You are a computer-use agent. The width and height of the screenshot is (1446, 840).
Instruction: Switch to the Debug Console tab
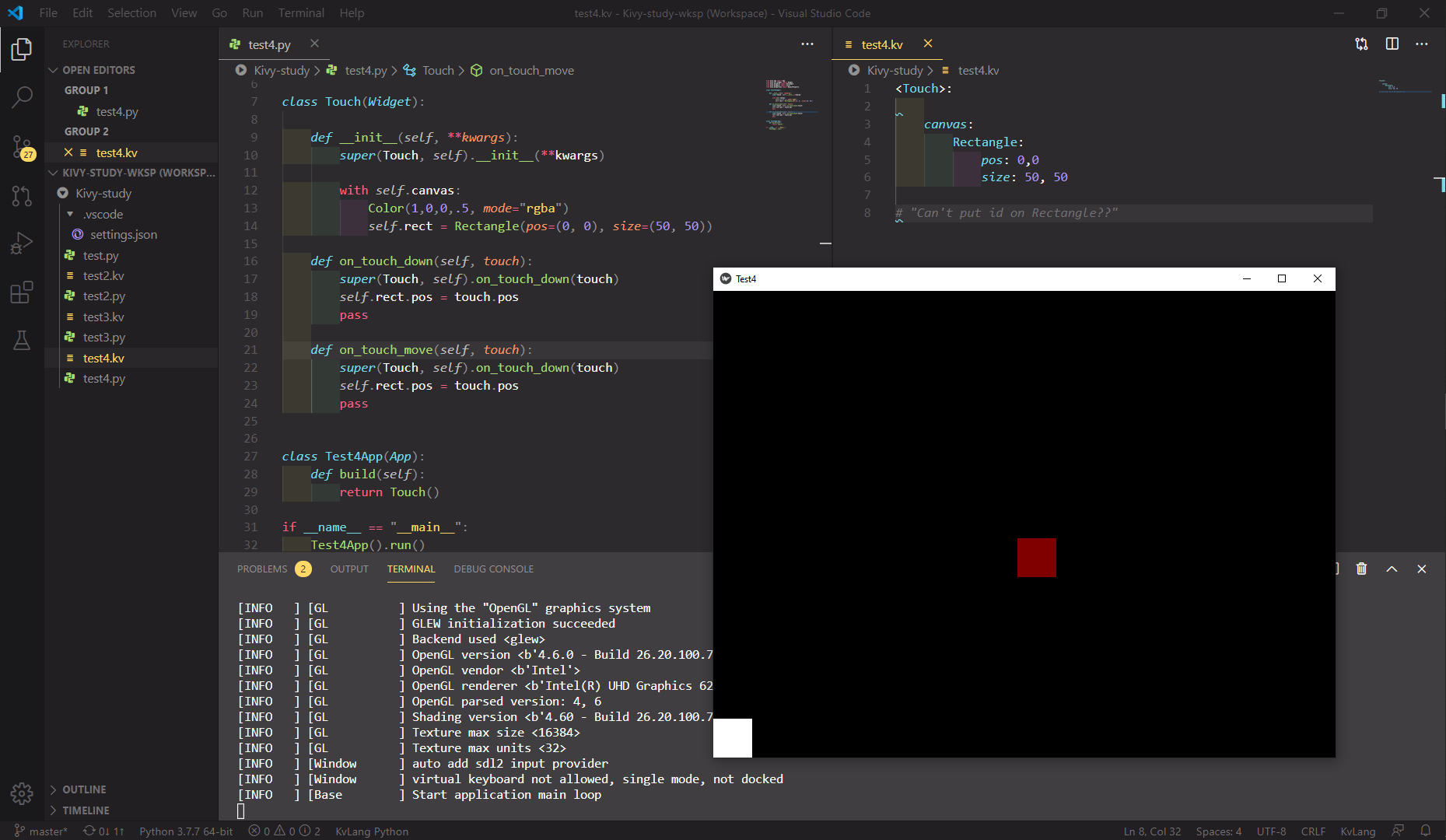494,569
